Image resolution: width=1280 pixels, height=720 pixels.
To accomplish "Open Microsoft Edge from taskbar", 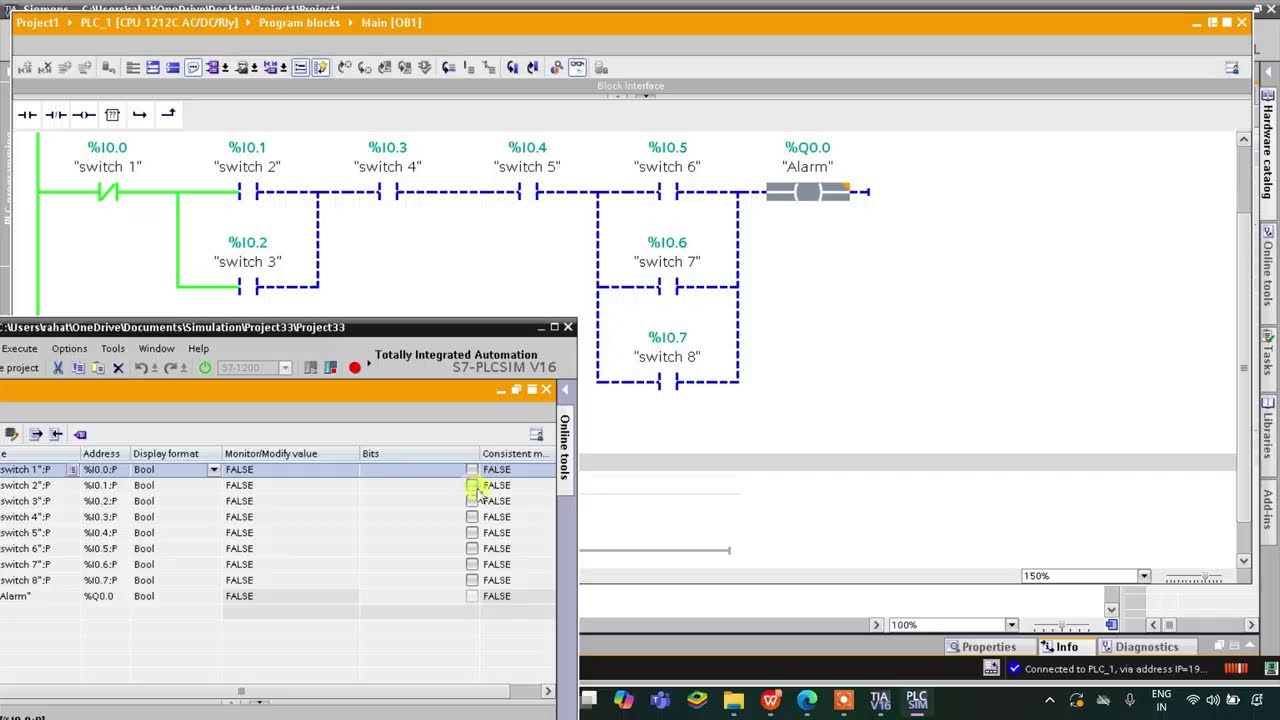I will click(x=807, y=700).
